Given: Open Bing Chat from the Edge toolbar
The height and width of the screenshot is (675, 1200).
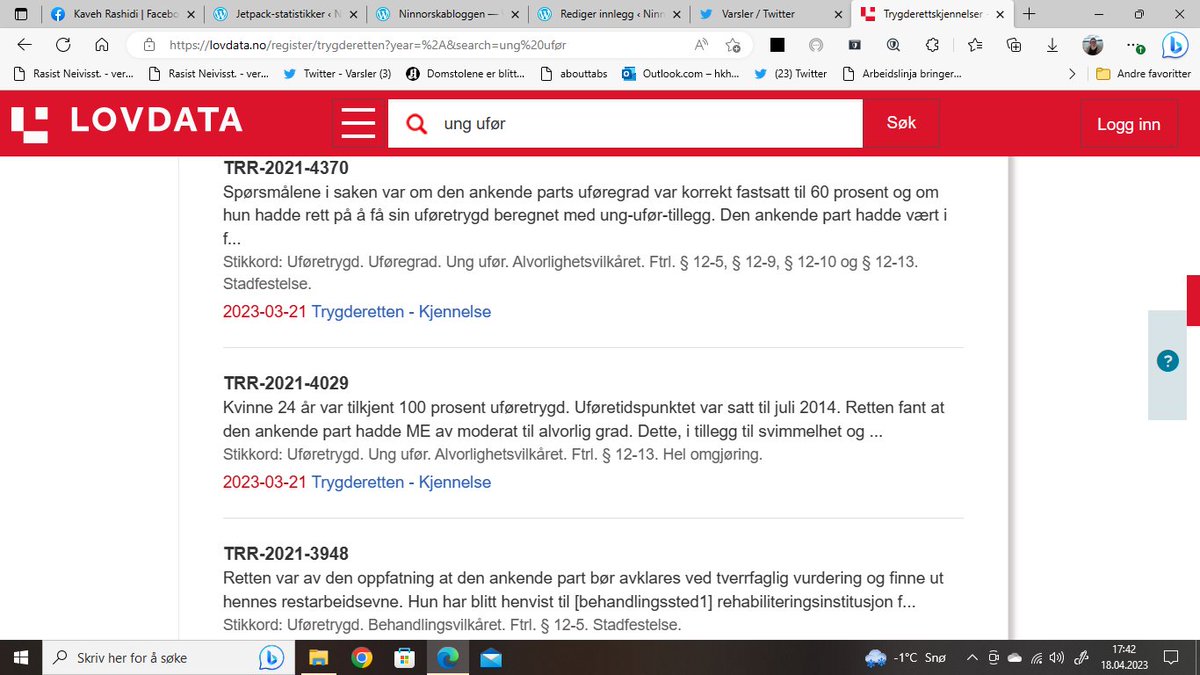Looking at the screenshot, I should [x=1174, y=45].
